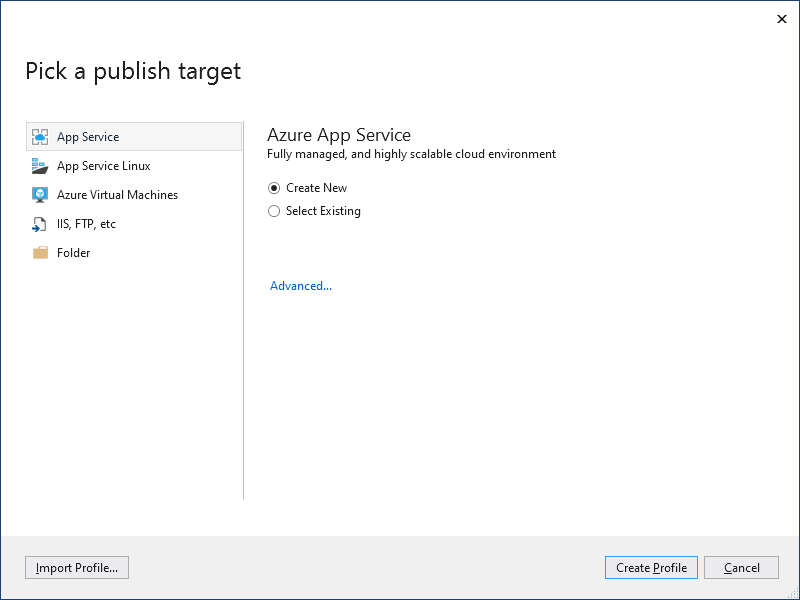Click the Azure Virtual Machines monitor icon
Image resolution: width=800 pixels, height=600 pixels.
(x=40, y=195)
